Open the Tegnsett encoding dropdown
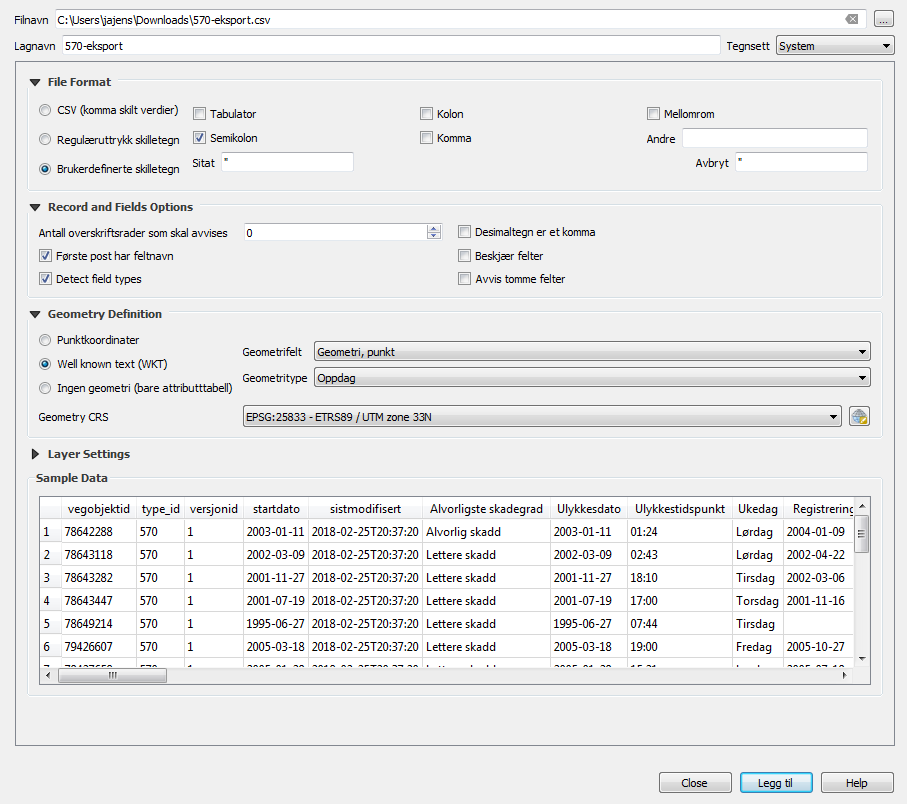 click(x=835, y=46)
